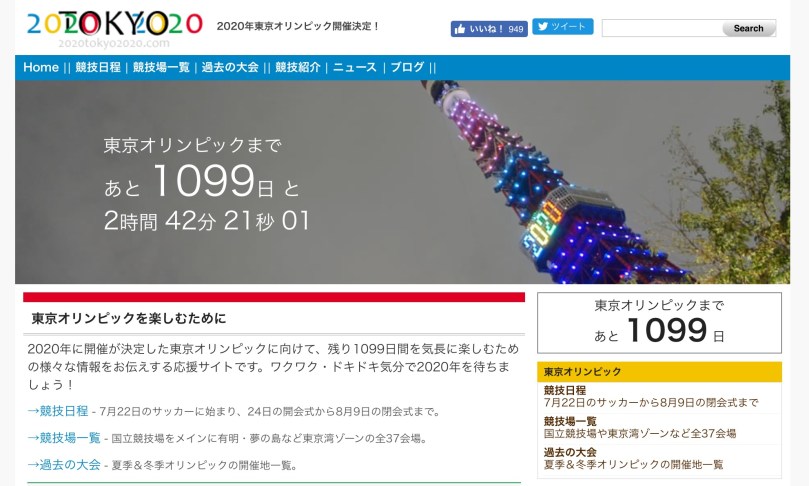
Task: Click the Tokyo Tower countdown banner image
Action: pos(402,182)
